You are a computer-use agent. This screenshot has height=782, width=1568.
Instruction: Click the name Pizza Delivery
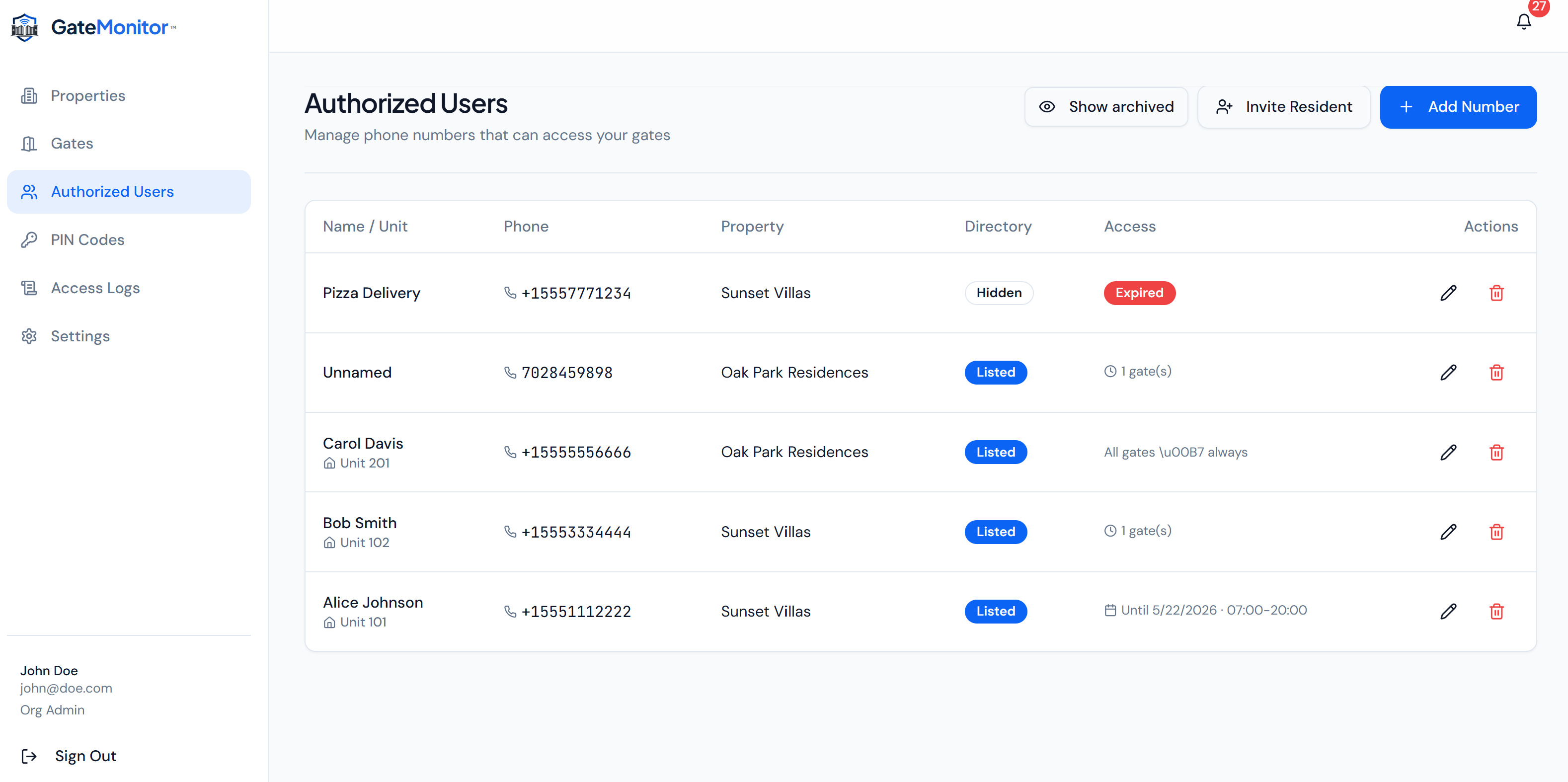(x=371, y=293)
